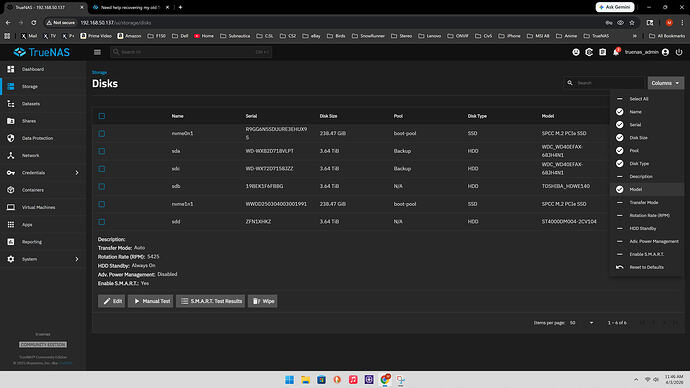690x388 pixels.
Task: Toggle the sidebar hamburger menu
Action: tap(97, 52)
